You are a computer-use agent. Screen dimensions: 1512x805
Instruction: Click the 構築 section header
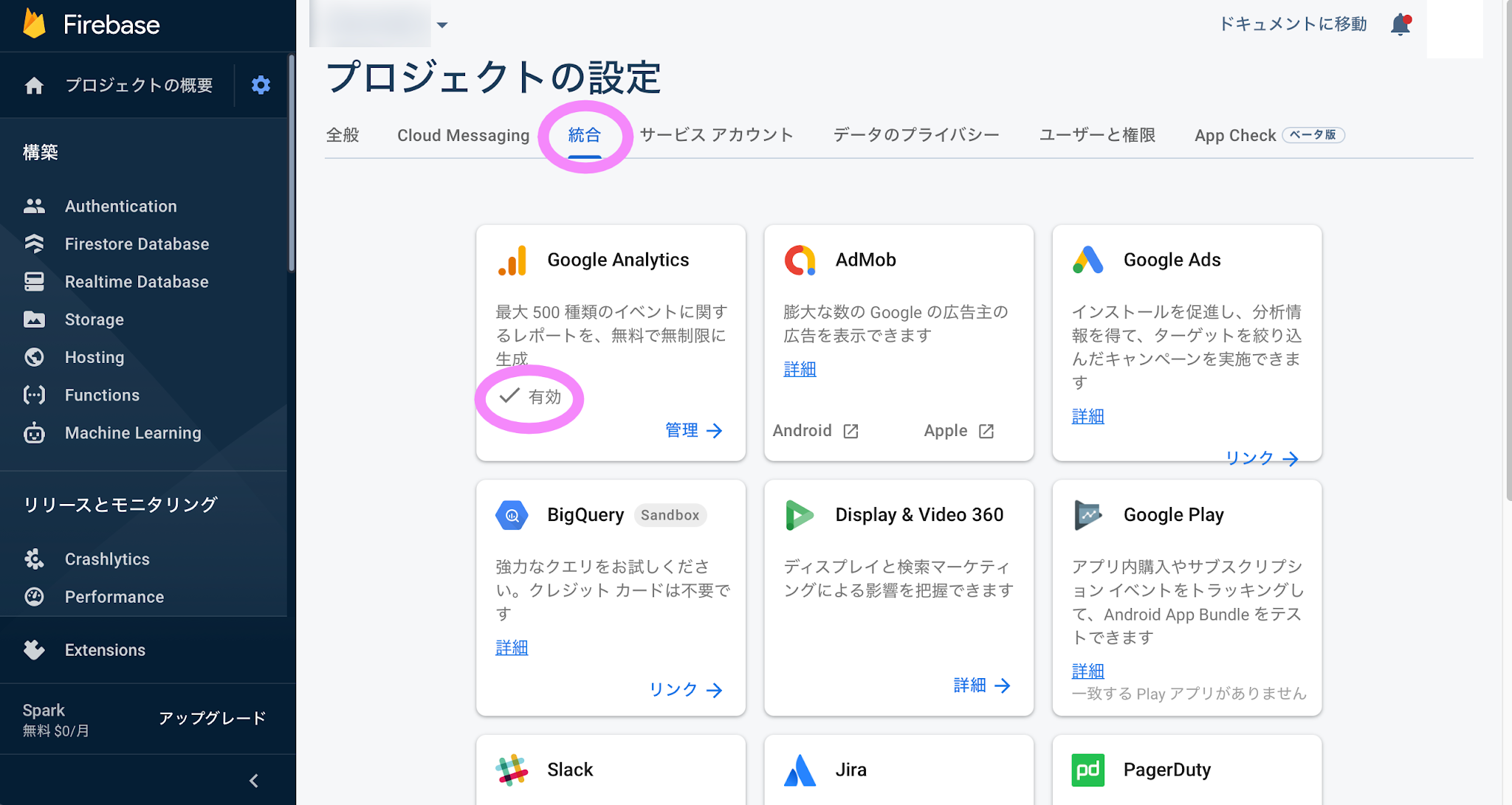coord(41,152)
